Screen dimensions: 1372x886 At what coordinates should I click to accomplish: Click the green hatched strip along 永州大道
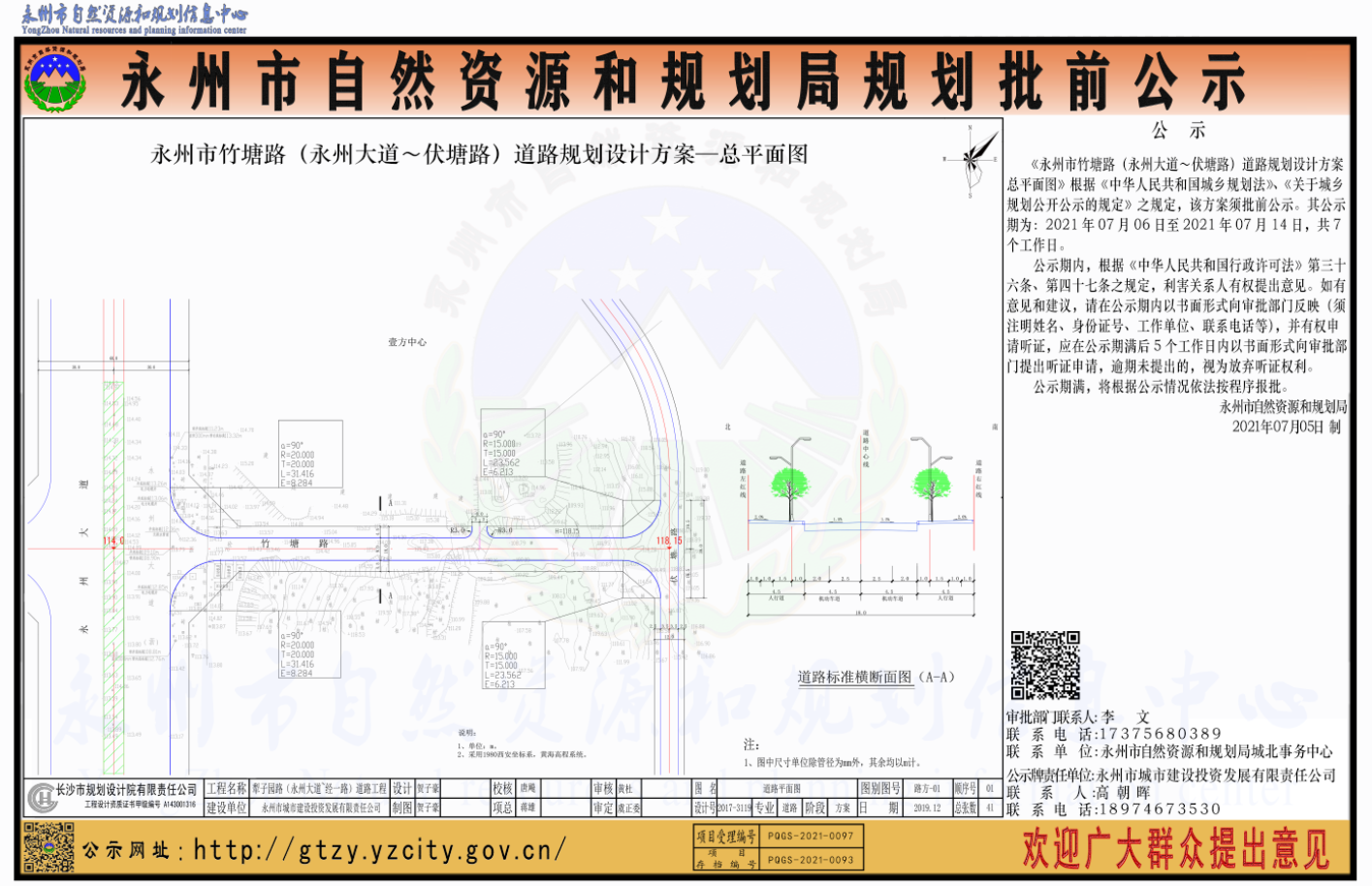pos(113,582)
